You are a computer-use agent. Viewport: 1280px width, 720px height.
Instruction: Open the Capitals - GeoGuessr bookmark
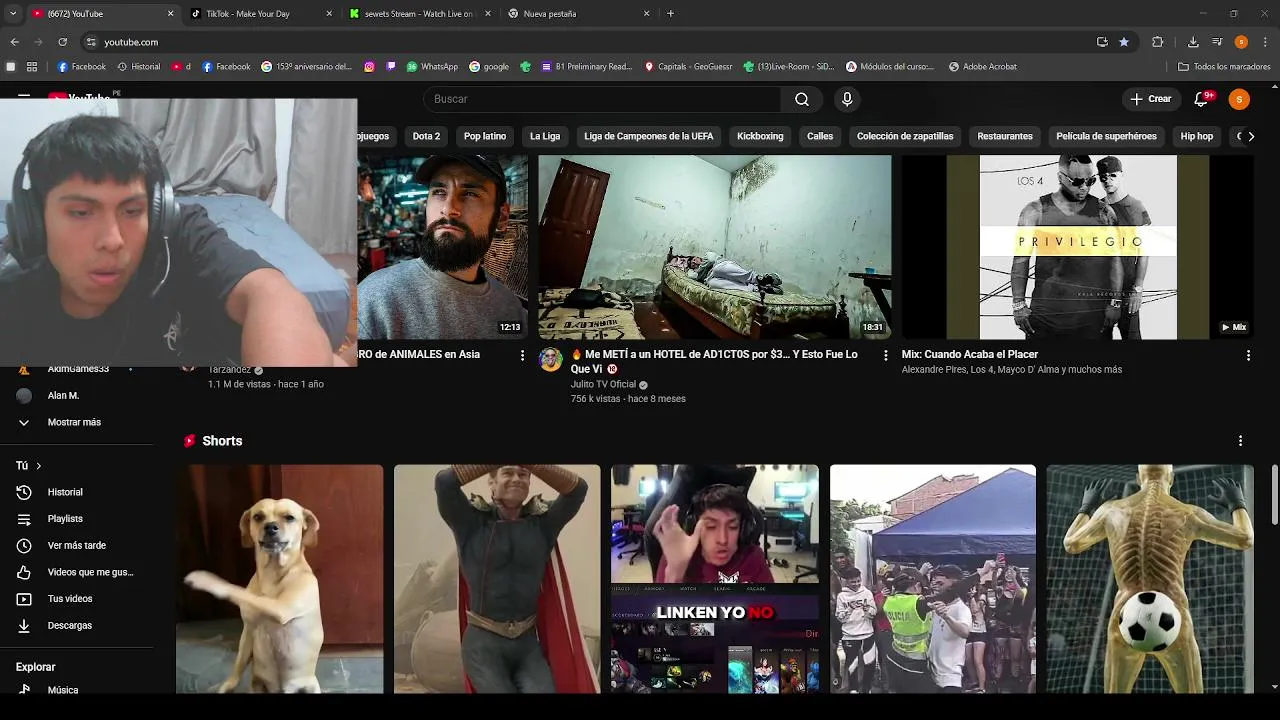point(688,67)
